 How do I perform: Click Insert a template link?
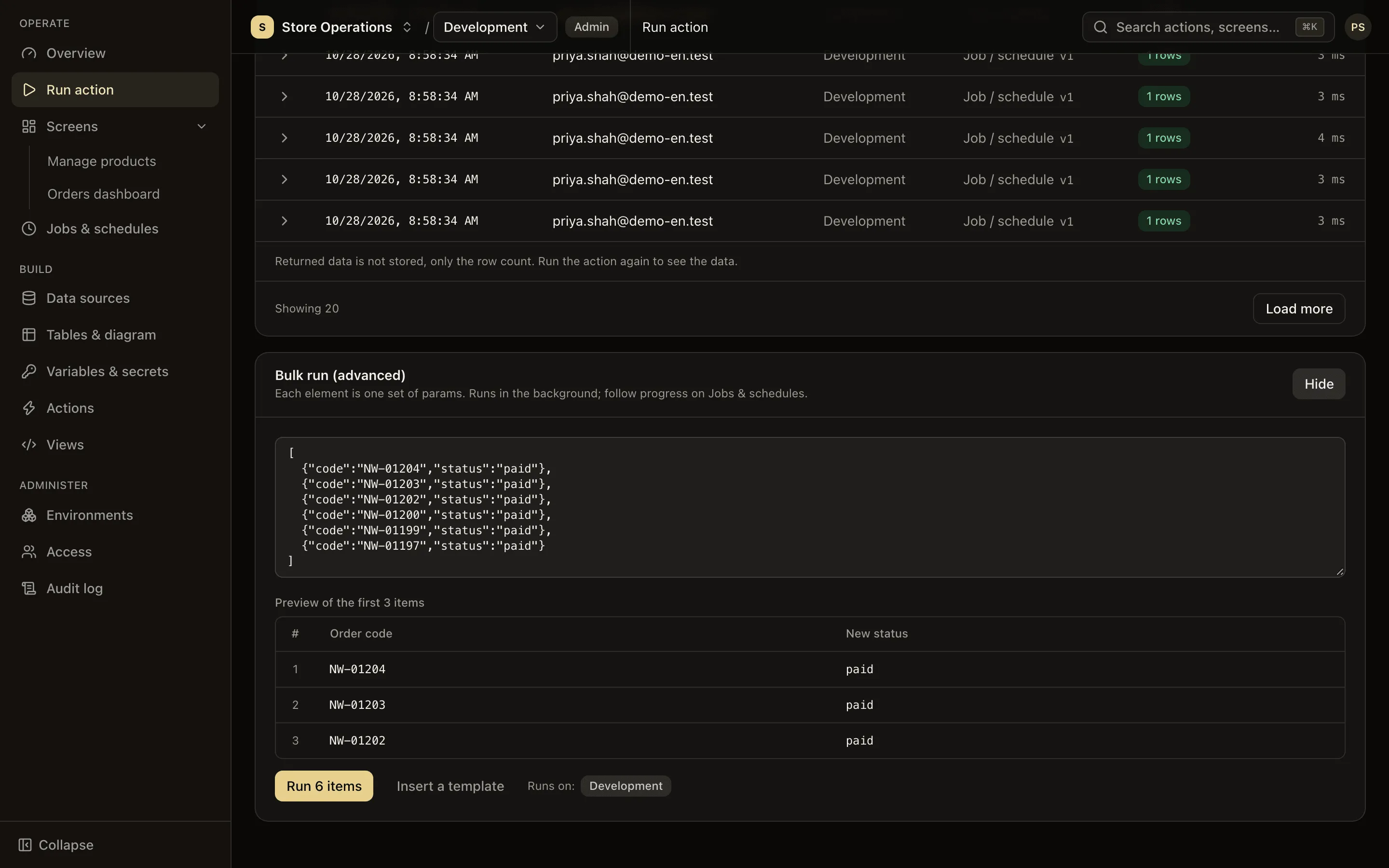click(450, 786)
